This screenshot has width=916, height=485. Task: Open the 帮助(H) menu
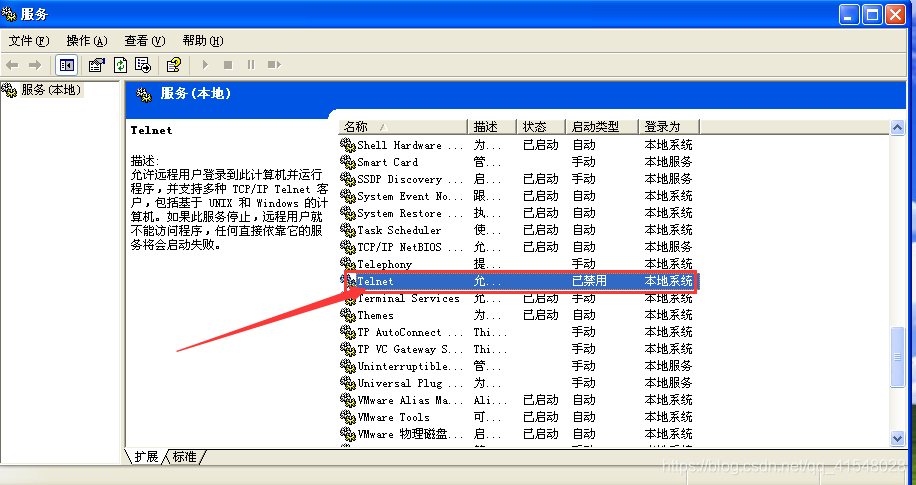click(x=203, y=41)
